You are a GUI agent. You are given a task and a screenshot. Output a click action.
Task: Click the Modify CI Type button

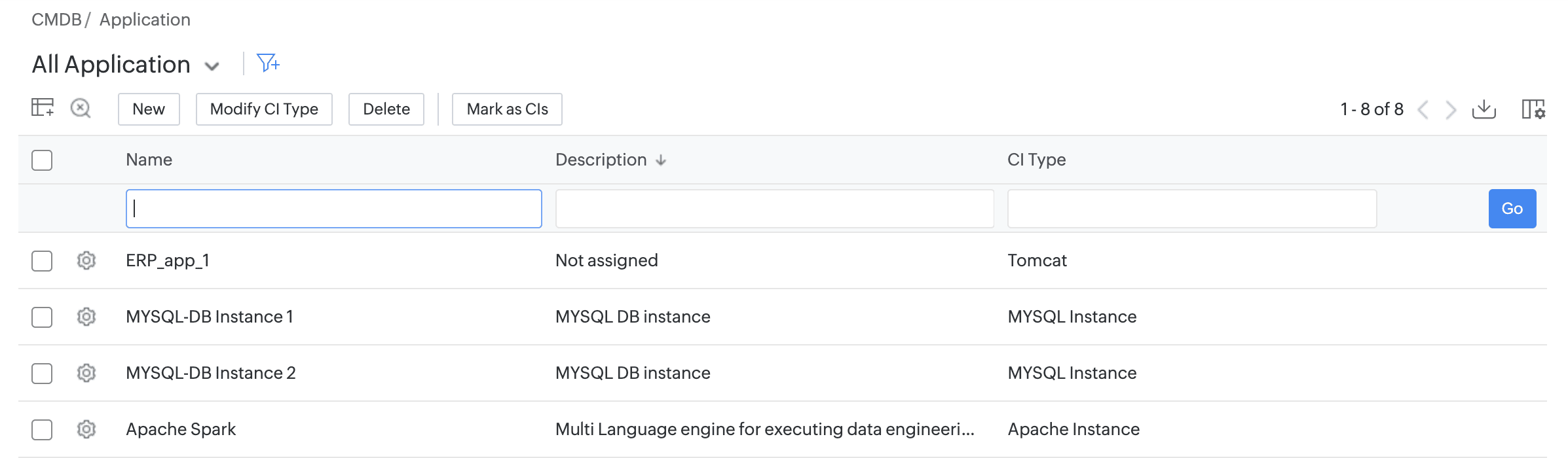click(264, 109)
